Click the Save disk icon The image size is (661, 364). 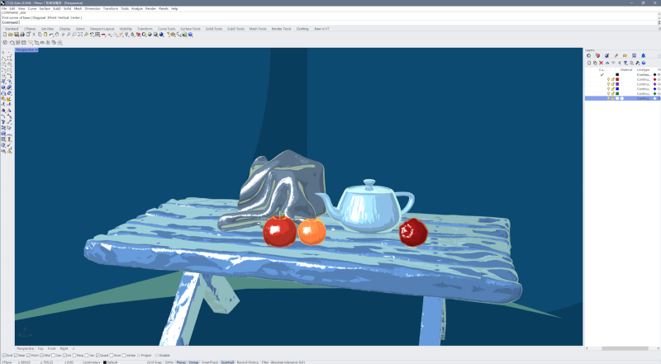[x=16, y=35]
